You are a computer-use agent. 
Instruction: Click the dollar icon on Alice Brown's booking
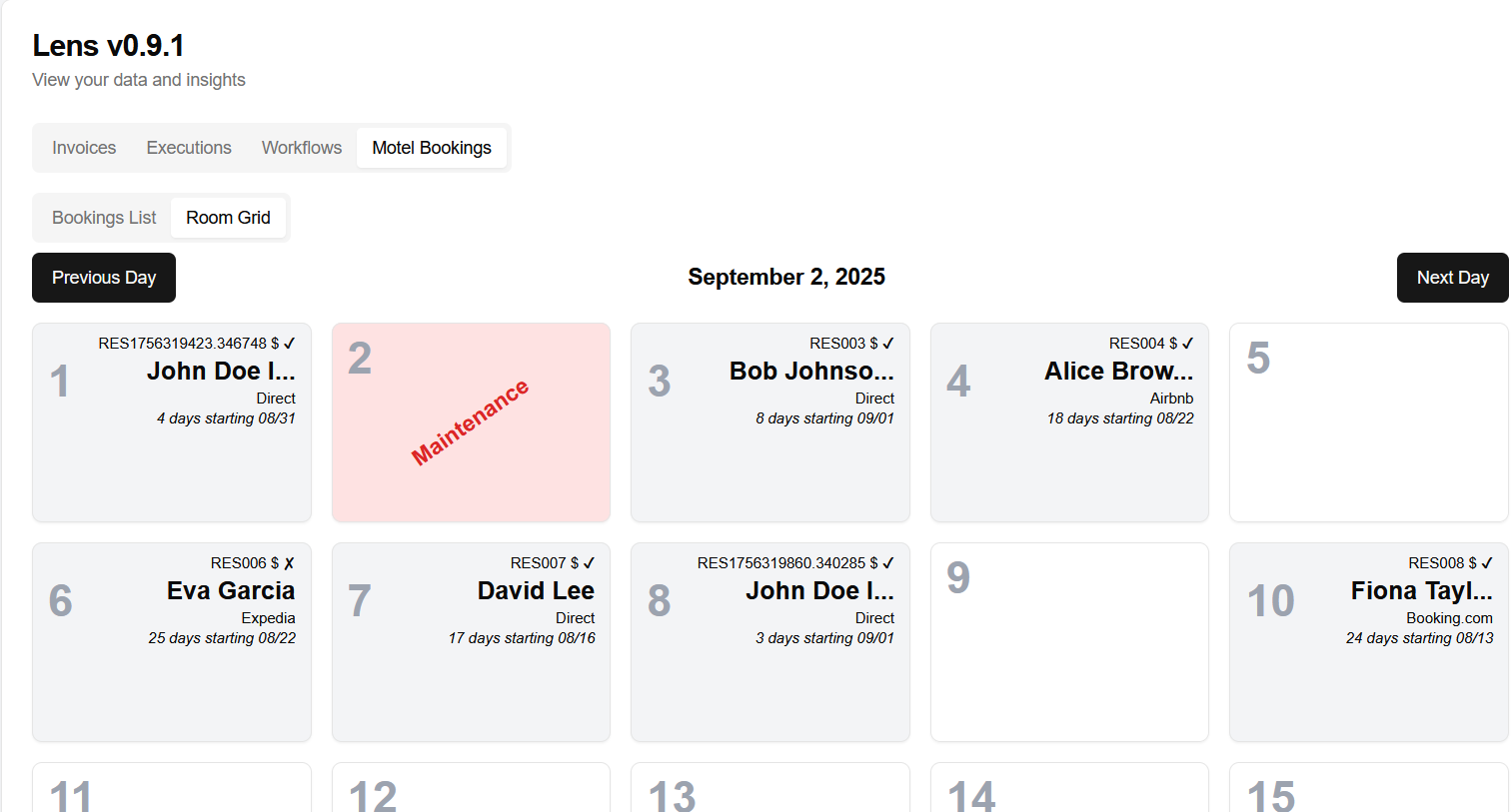(1173, 343)
